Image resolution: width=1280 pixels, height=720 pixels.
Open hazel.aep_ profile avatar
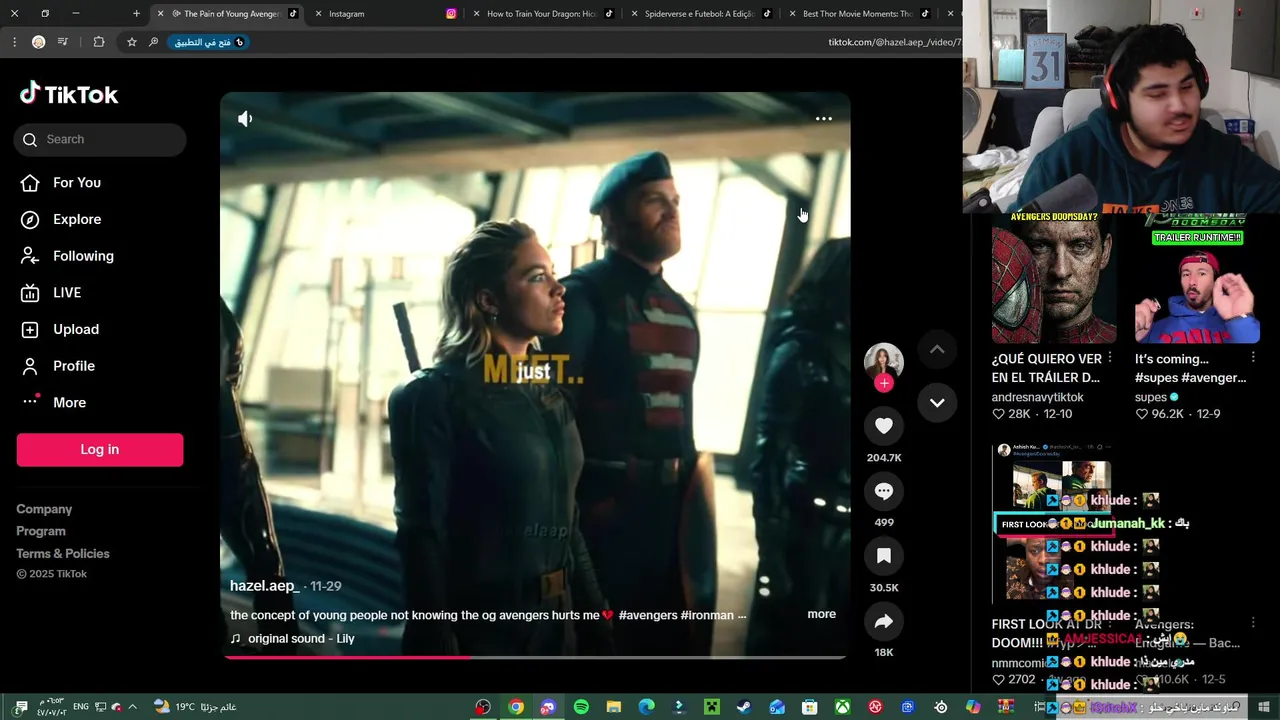click(x=884, y=362)
